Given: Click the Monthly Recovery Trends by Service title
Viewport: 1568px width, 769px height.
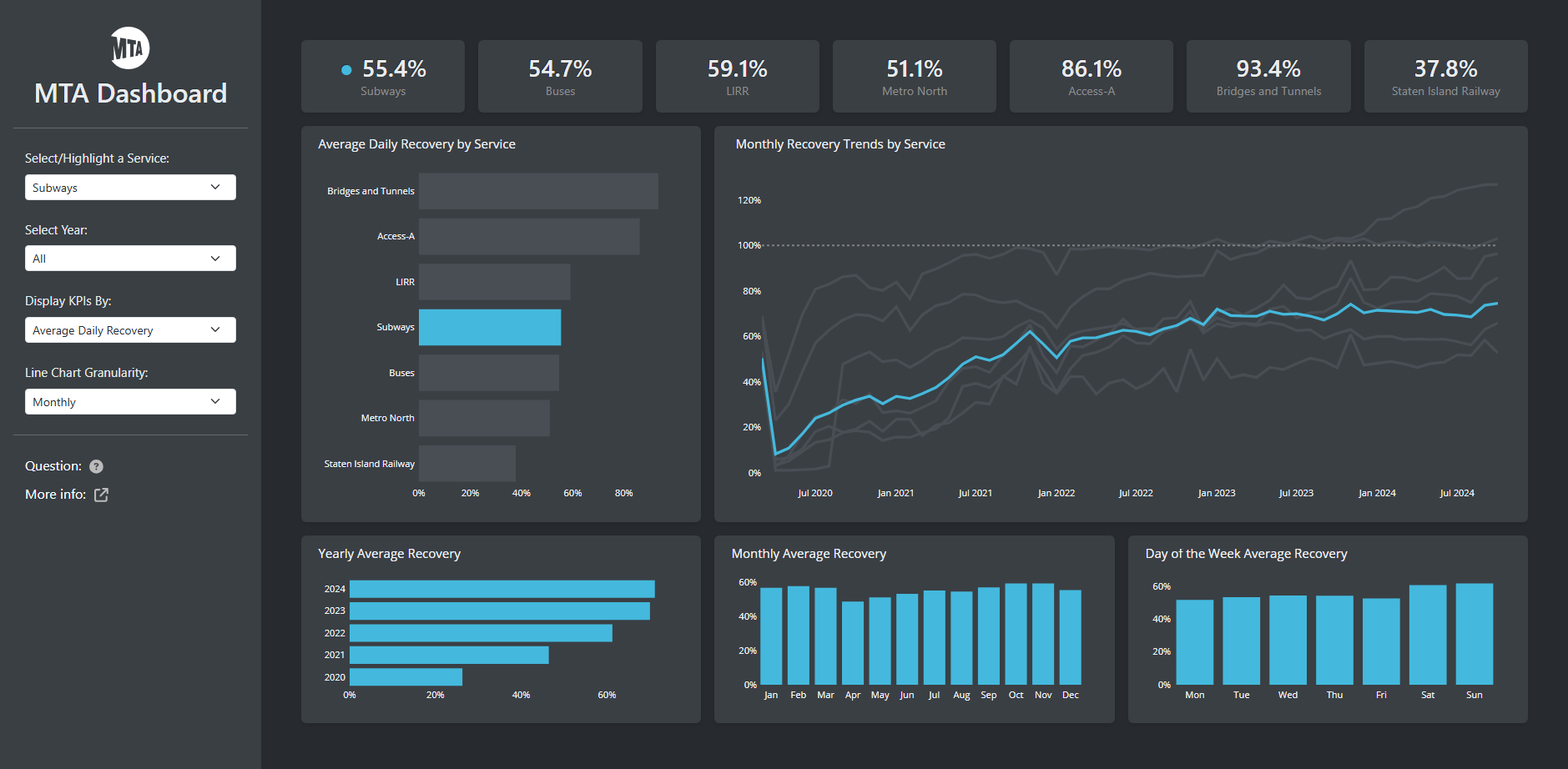Looking at the screenshot, I should pyautogui.click(x=840, y=144).
